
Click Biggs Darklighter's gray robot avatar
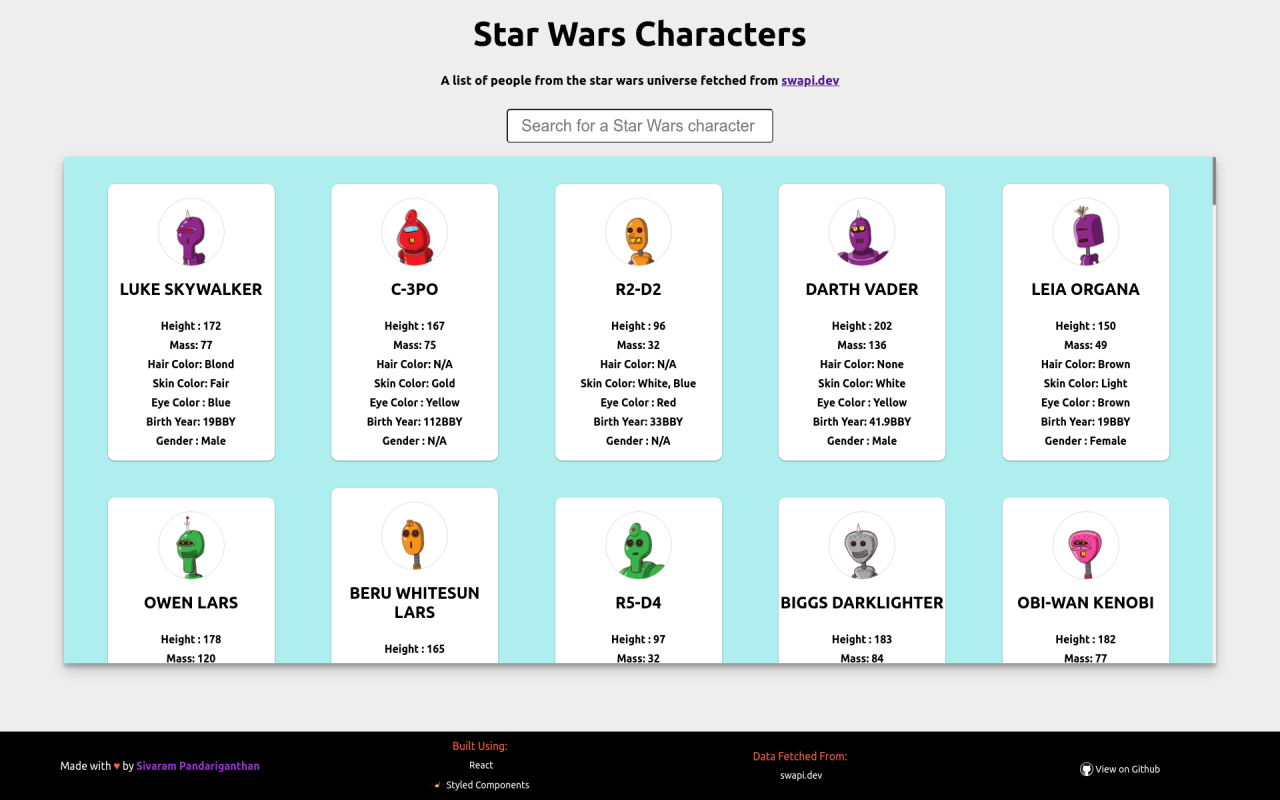pos(862,545)
